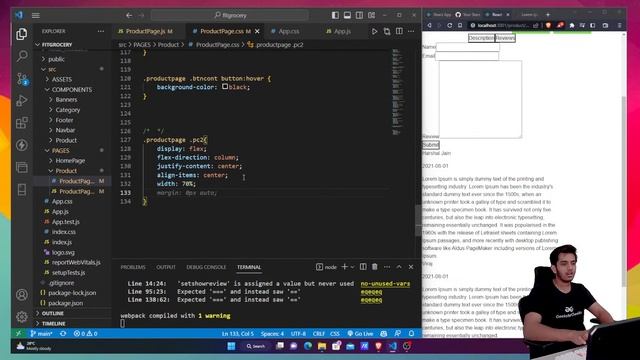Close the ProductPage.css tab
Viewport: 640px width, 360px height.
pos(257,31)
